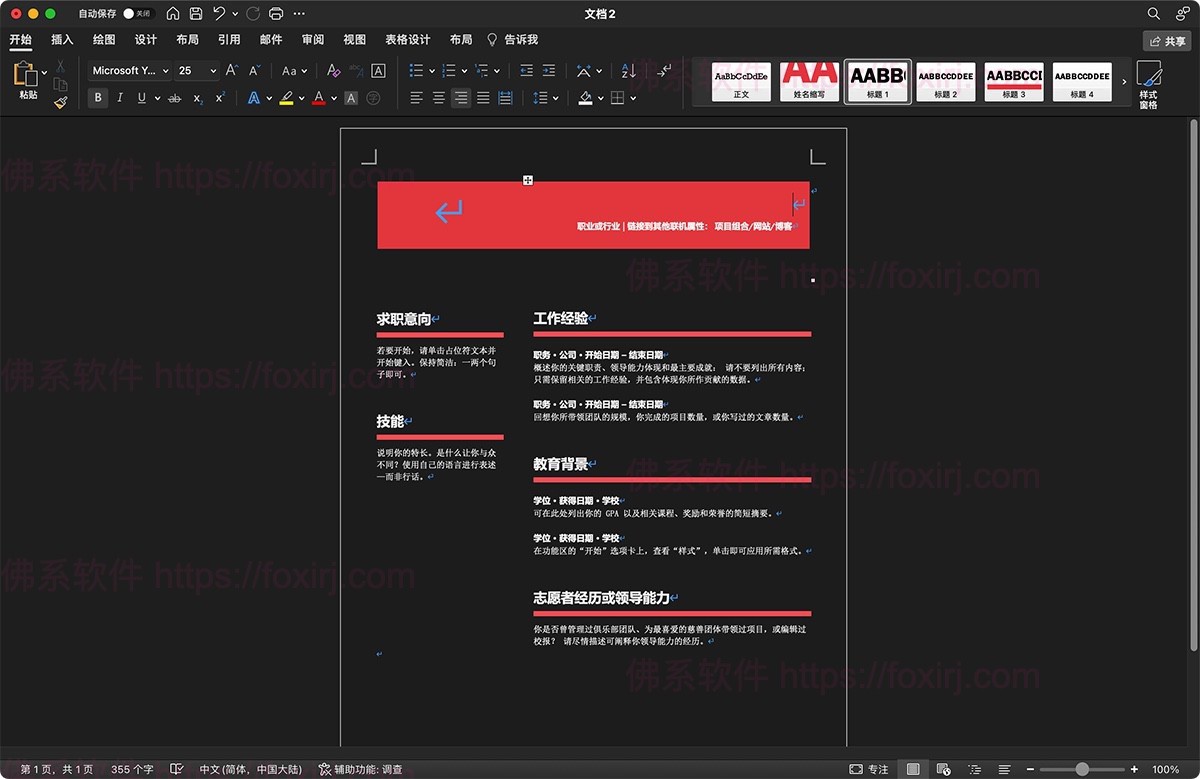Select the 标题 1 style
The image size is (1200, 779).
877,81
